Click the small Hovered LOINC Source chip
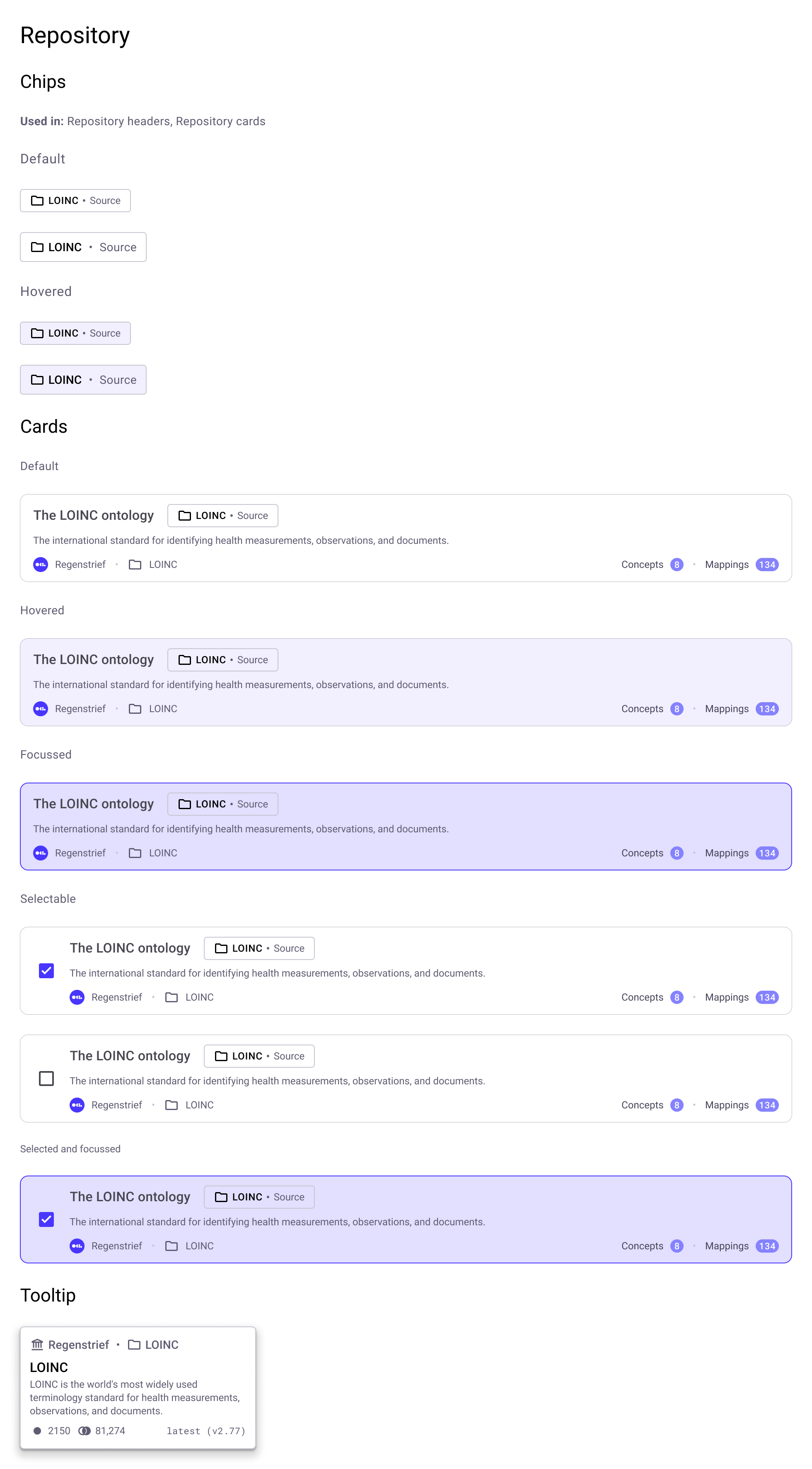Screen dimensions: 812x1469 pos(75,333)
